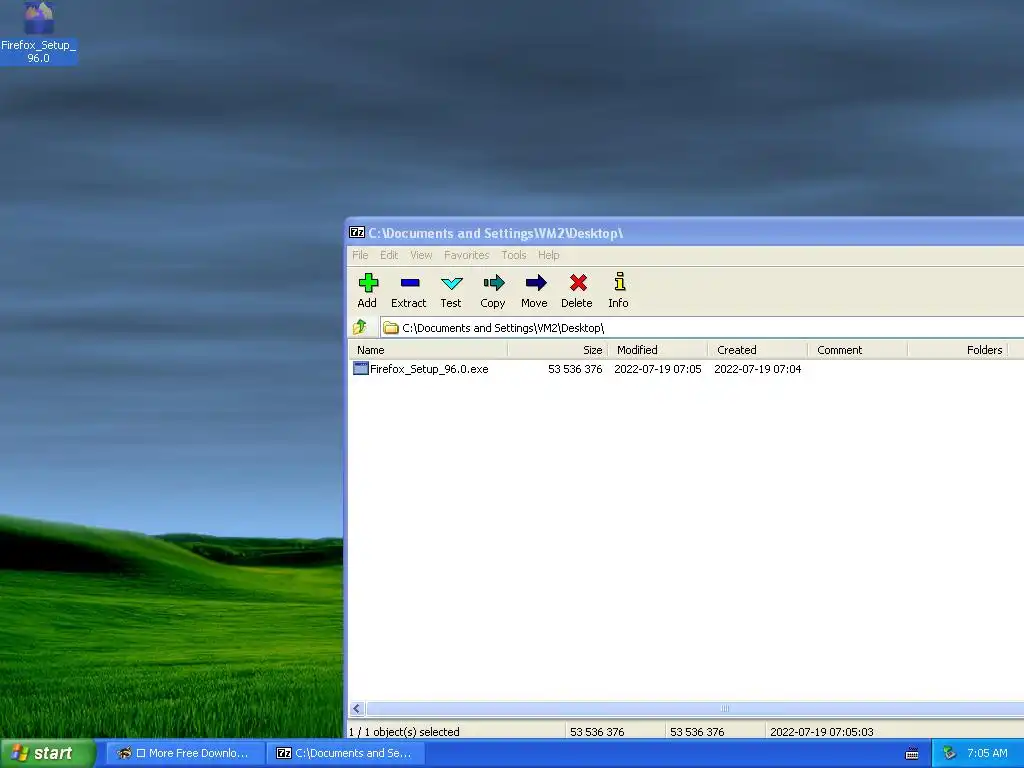This screenshot has width=1024, height=768.
Task: Click created date 2022-07-19 07:04
Action: (x=758, y=369)
